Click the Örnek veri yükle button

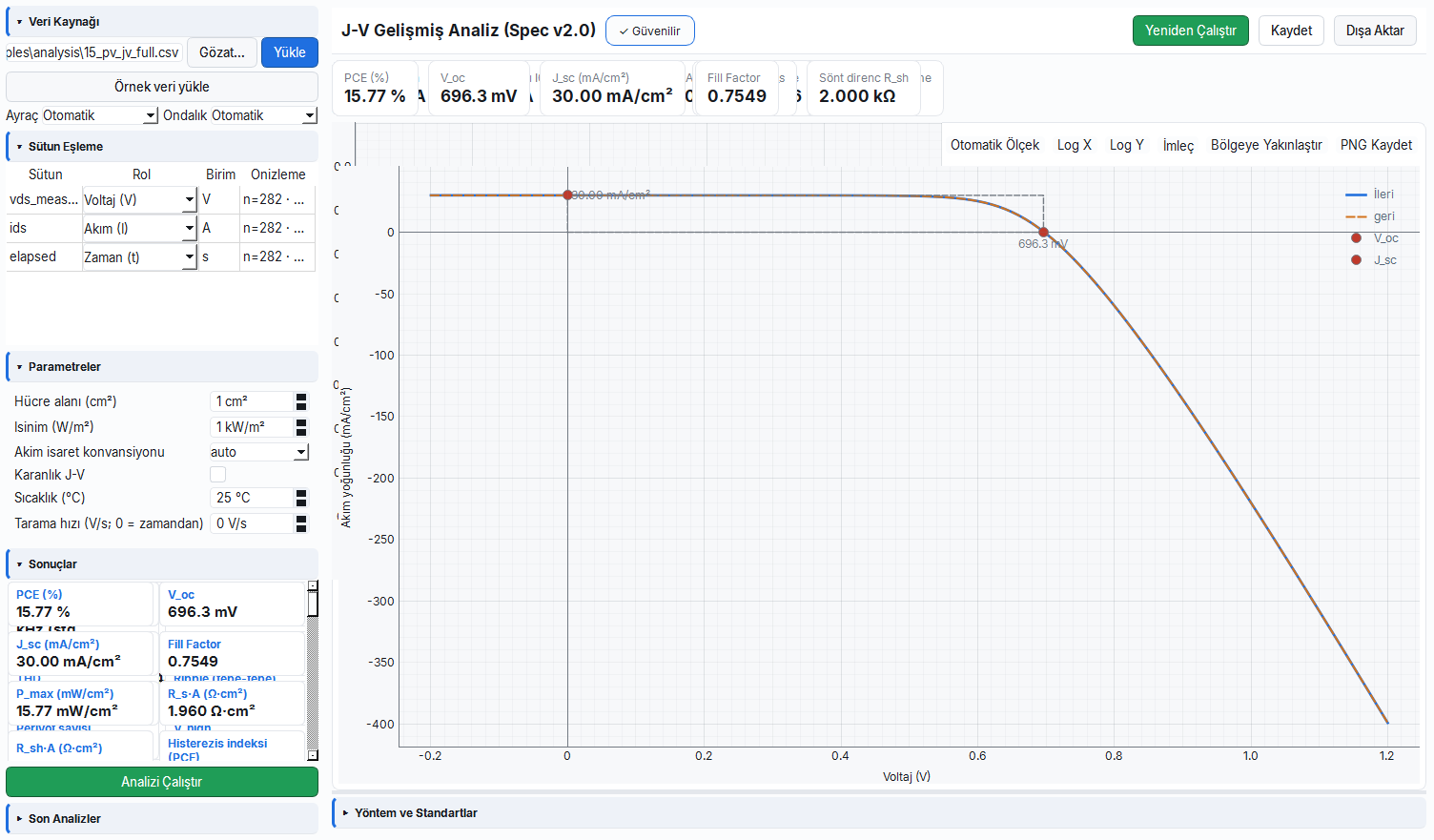pyautogui.click(x=162, y=87)
